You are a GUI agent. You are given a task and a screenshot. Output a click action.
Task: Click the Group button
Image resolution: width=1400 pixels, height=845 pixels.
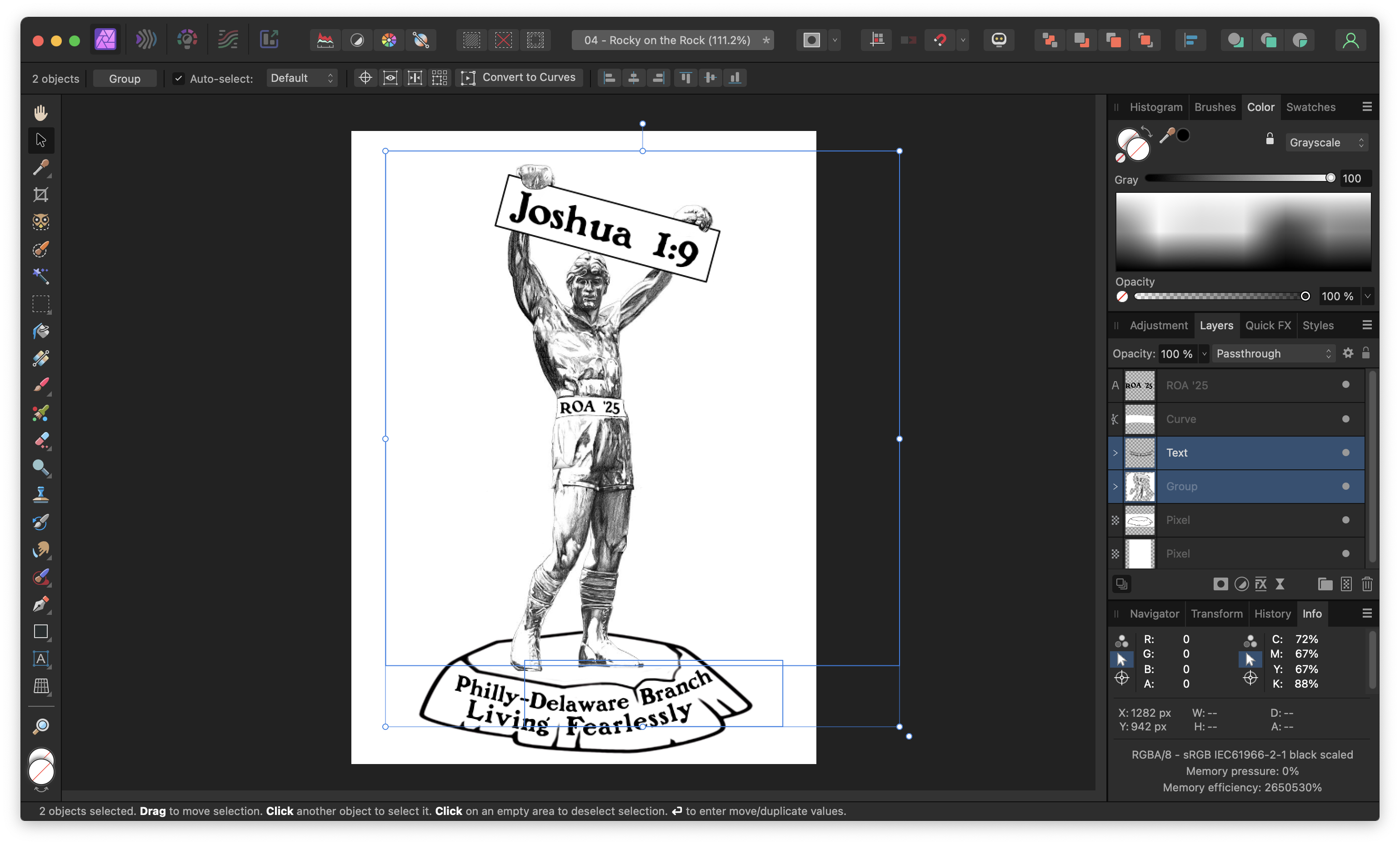tap(125, 79)
